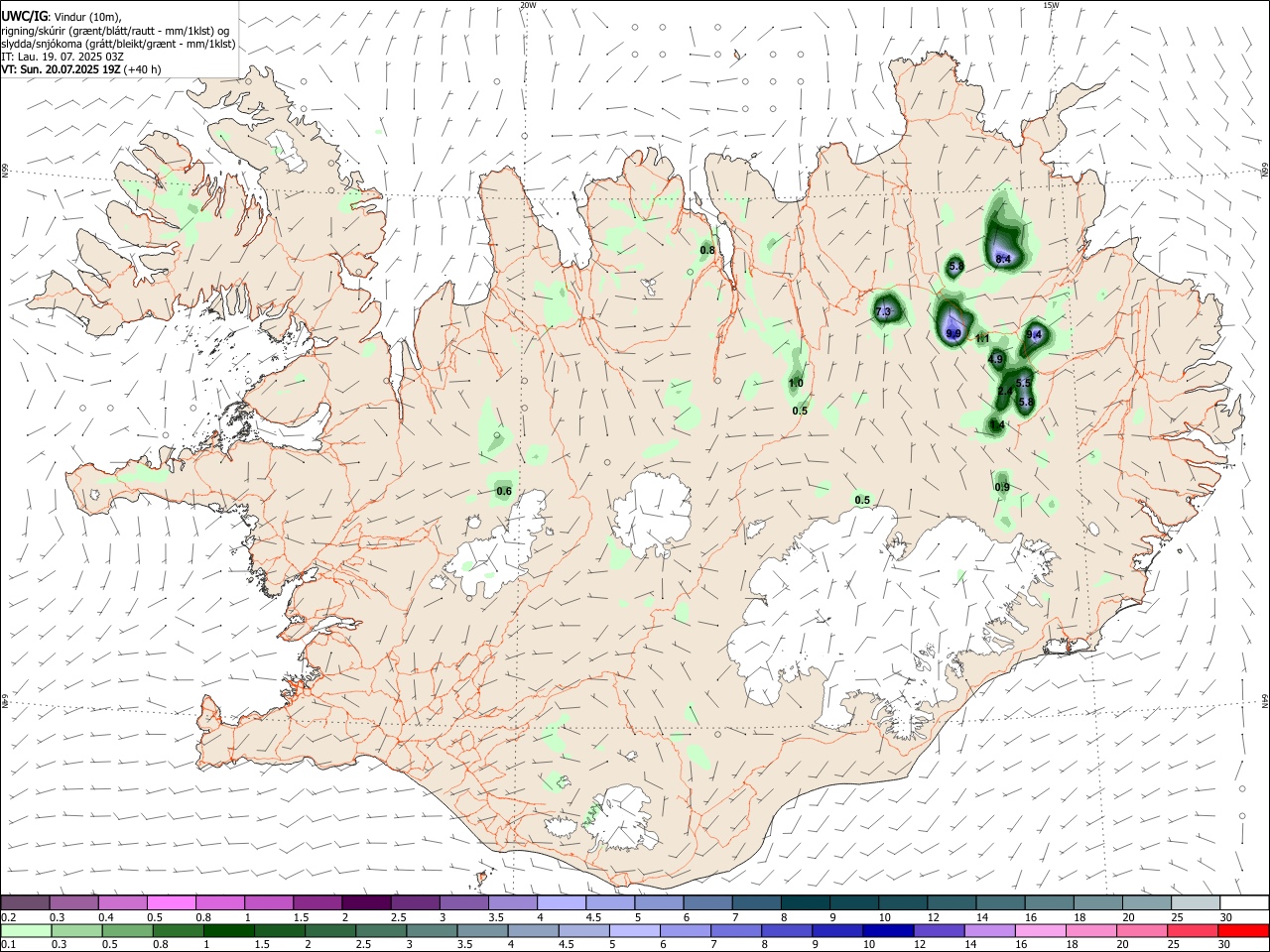Click the 66N latitude label on right edge

coord(1264,171)
